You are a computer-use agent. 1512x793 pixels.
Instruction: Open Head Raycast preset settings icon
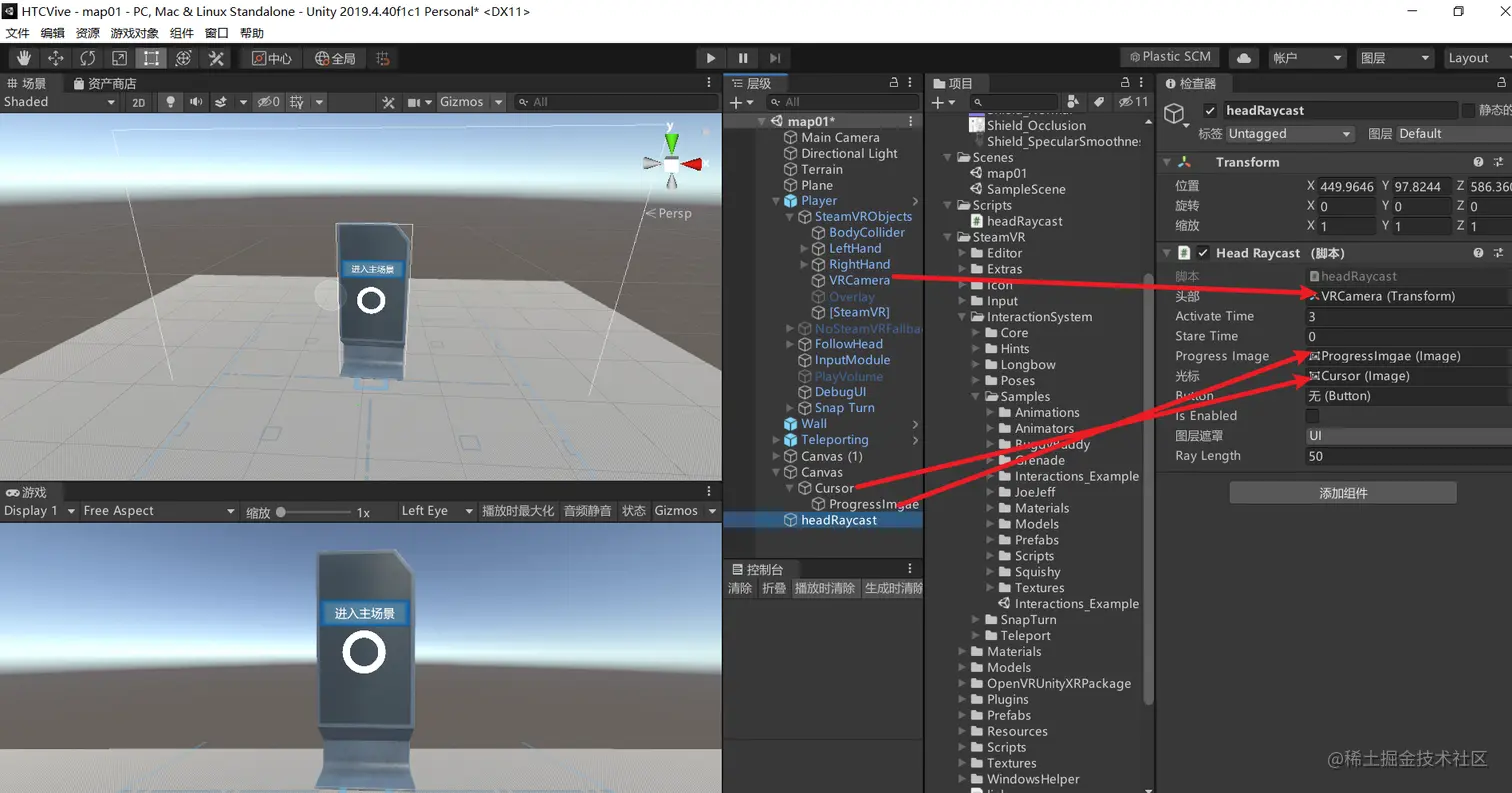(1498, 253)
